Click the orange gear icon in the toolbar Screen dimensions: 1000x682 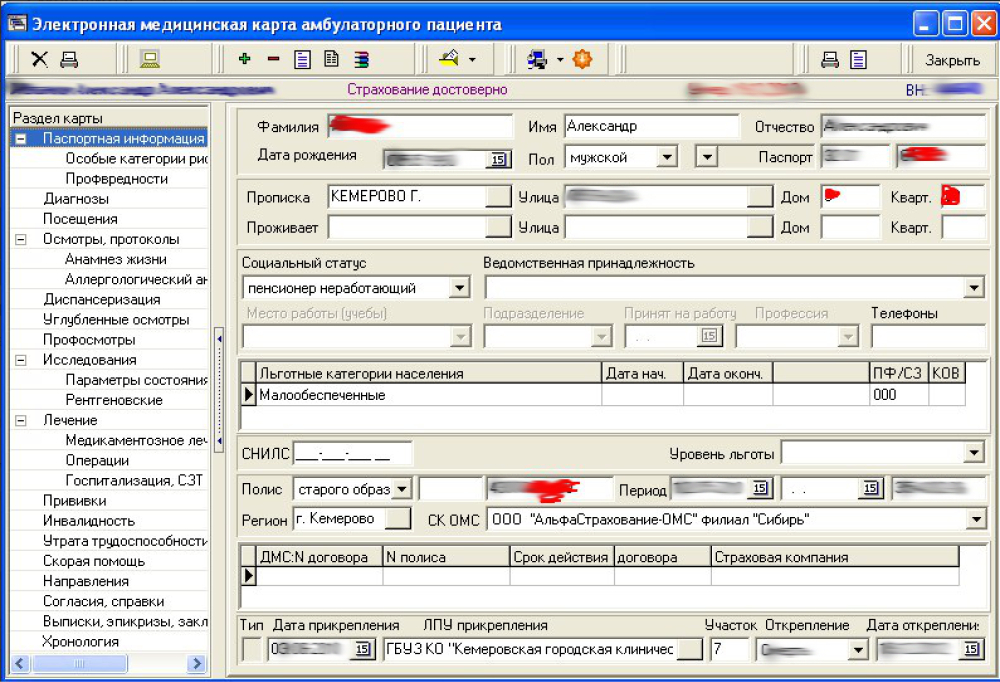[582, 60]
